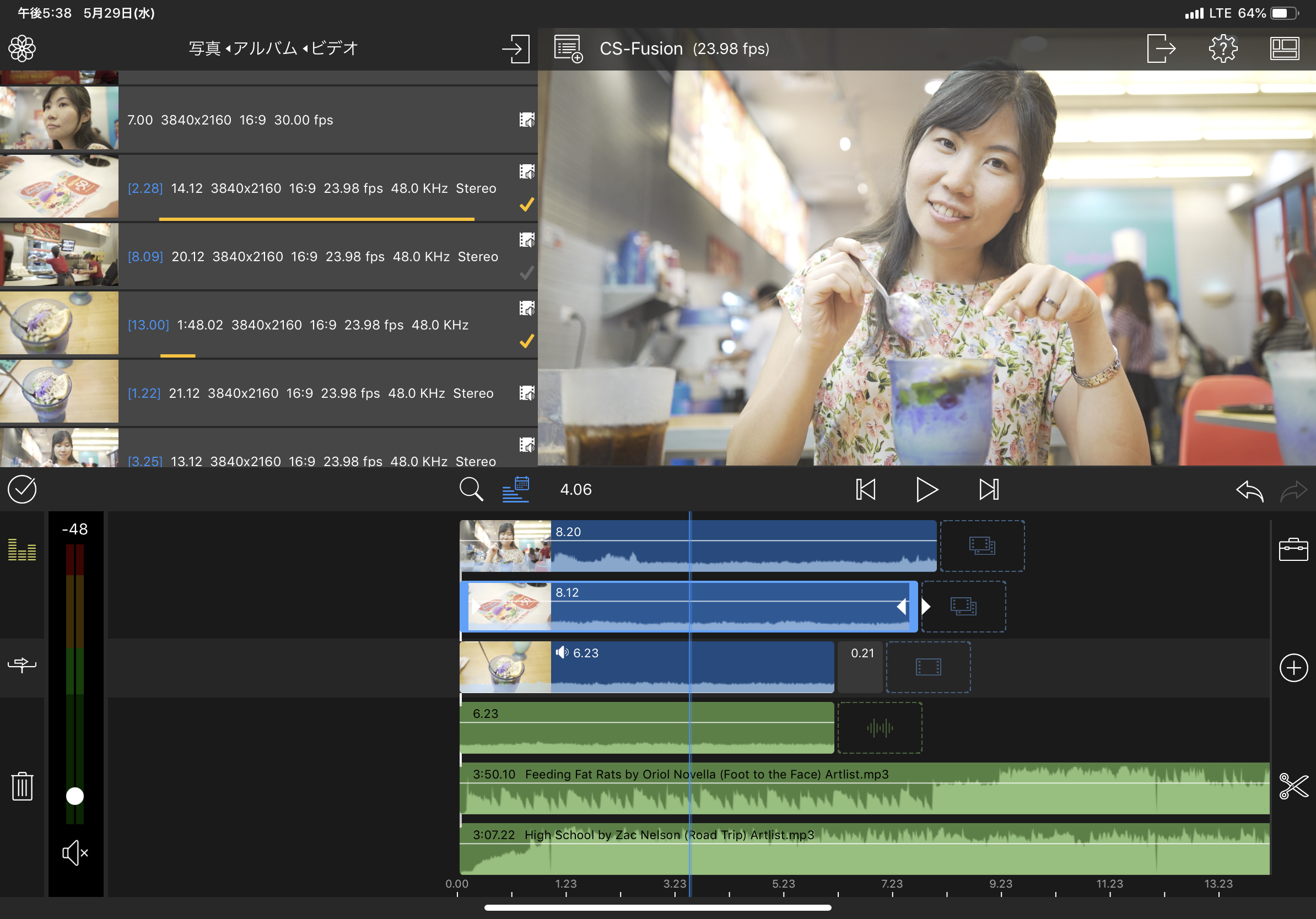The height and width of the screenshot is (919, 1316).
Task: Tap the CS-Fusion project title
Action: (x=641, y=48)
